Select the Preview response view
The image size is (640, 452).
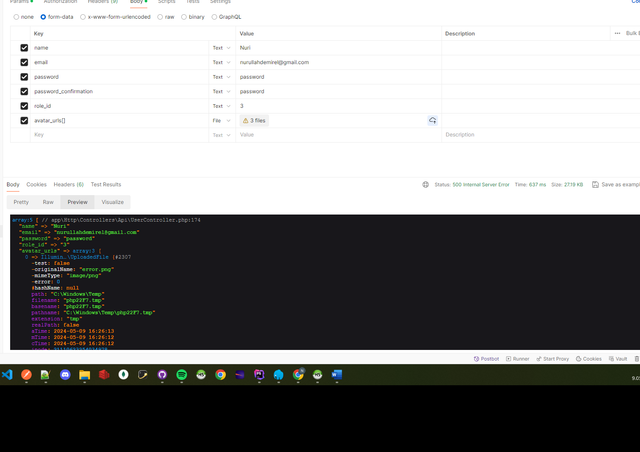coord(78,202)
